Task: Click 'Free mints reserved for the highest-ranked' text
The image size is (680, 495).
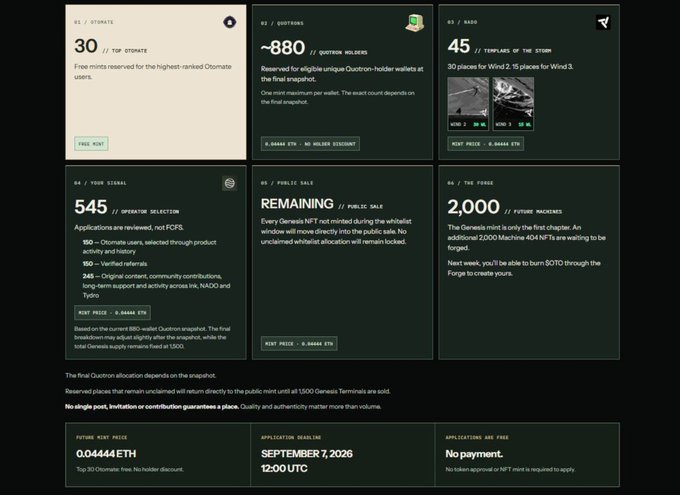Action: (153, 72)
